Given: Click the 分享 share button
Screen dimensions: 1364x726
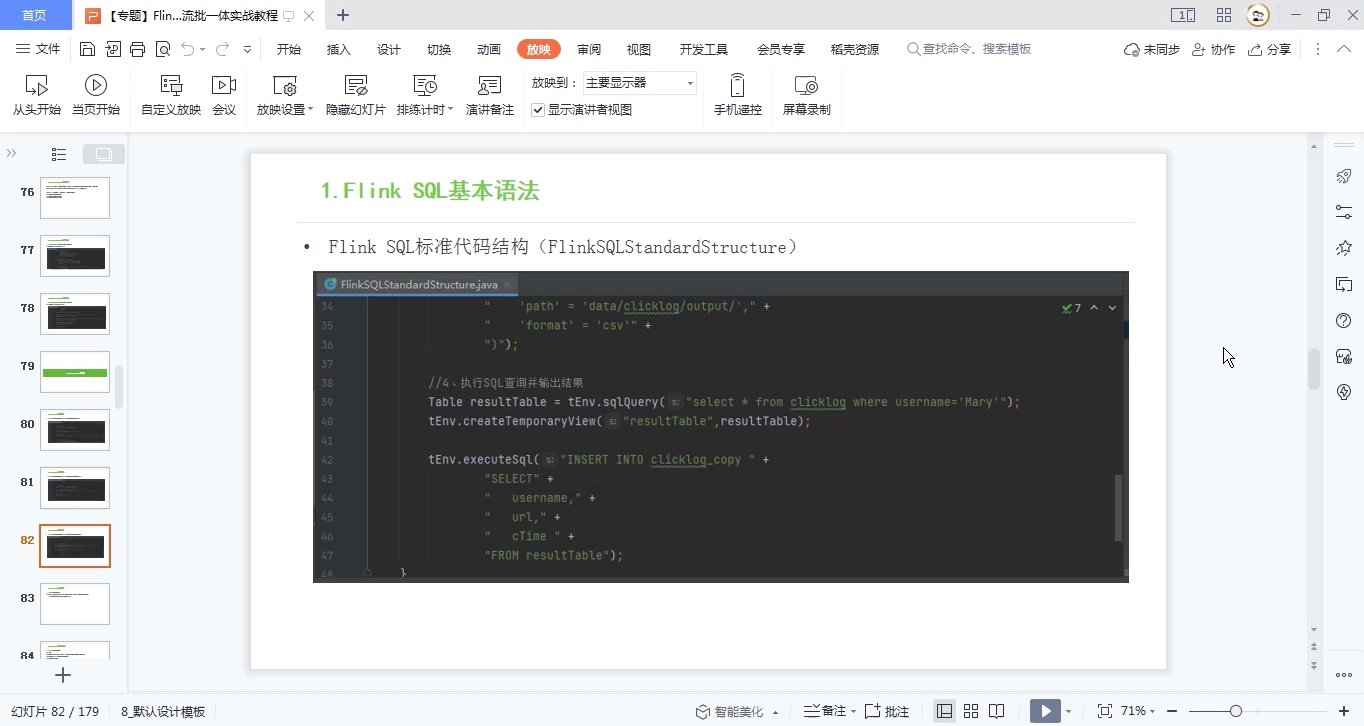Looking at the screenshot, I should click(1269, 48).
